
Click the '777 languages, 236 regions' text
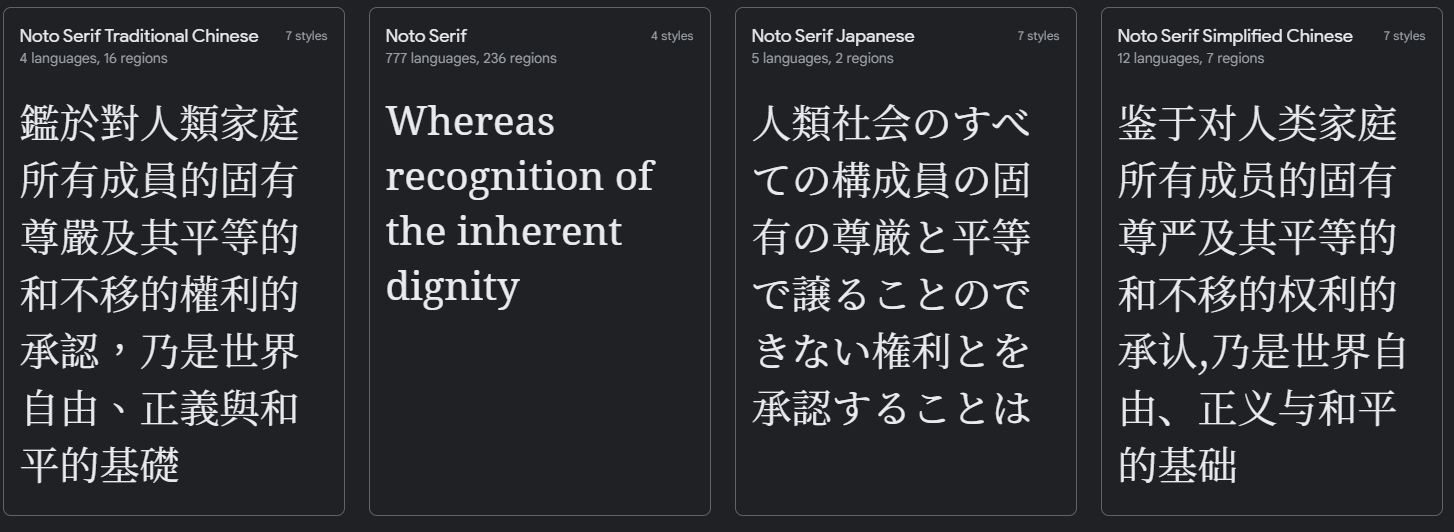[x=471, y=58]
